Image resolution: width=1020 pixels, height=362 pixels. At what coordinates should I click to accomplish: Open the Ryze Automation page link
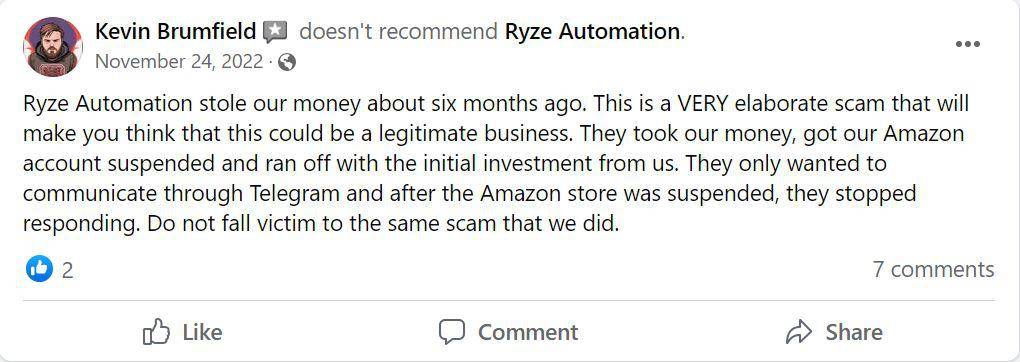pyautogui.click(x=593, y=31)
